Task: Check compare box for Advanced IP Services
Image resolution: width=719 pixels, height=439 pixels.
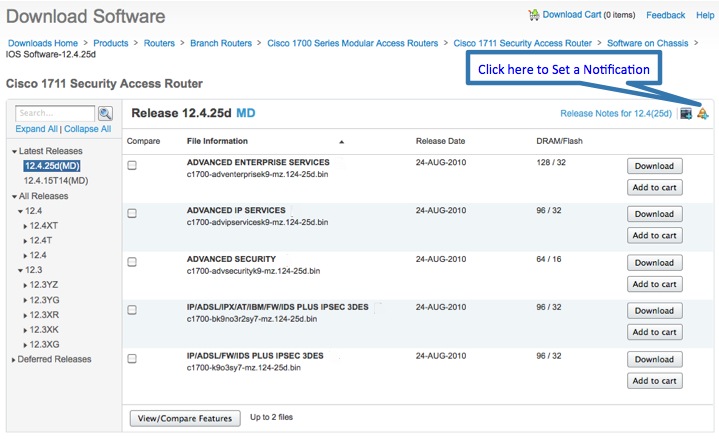Action: click(x=132, y=213)
